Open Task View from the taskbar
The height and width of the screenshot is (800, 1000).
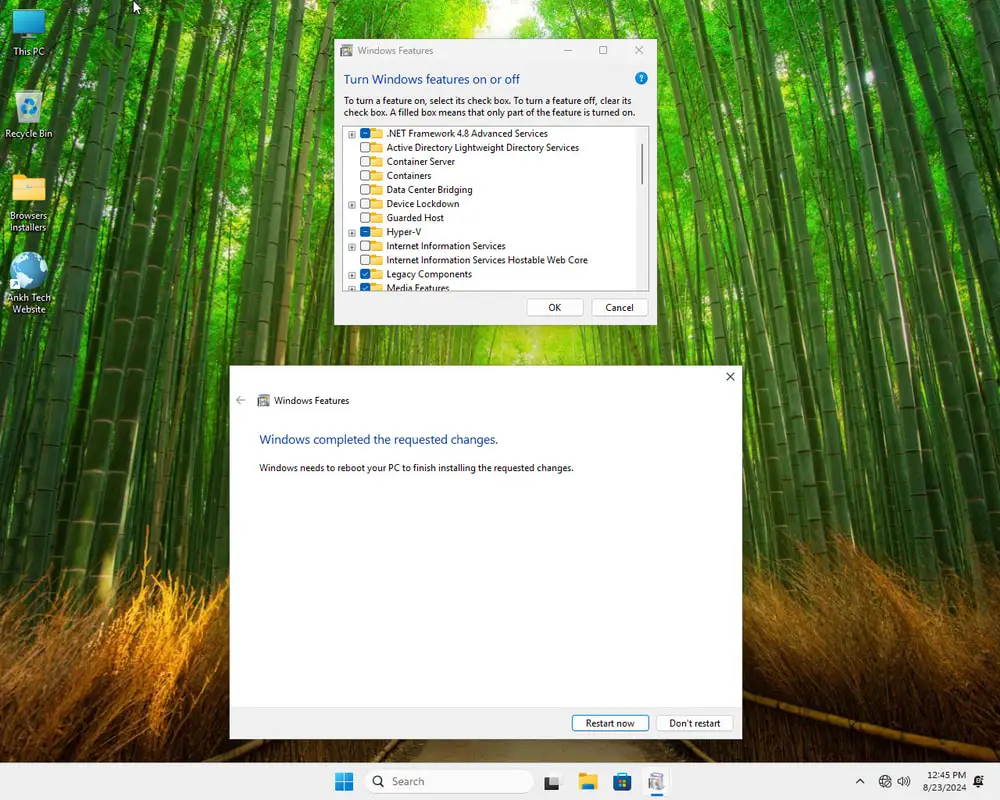click(552, 782)
